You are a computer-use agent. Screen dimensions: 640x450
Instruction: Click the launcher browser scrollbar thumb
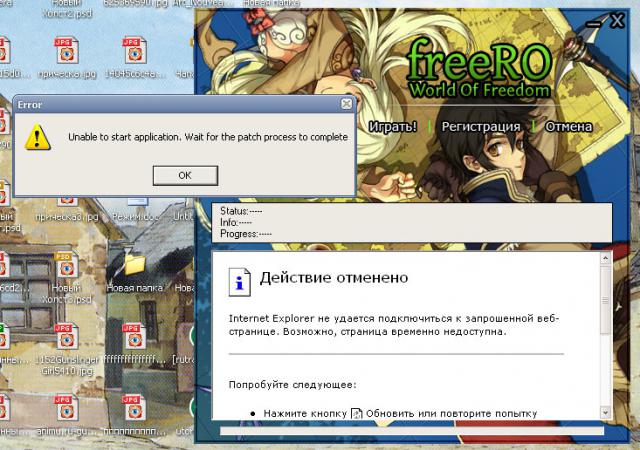pyautogui.click(x=605, y=301)
